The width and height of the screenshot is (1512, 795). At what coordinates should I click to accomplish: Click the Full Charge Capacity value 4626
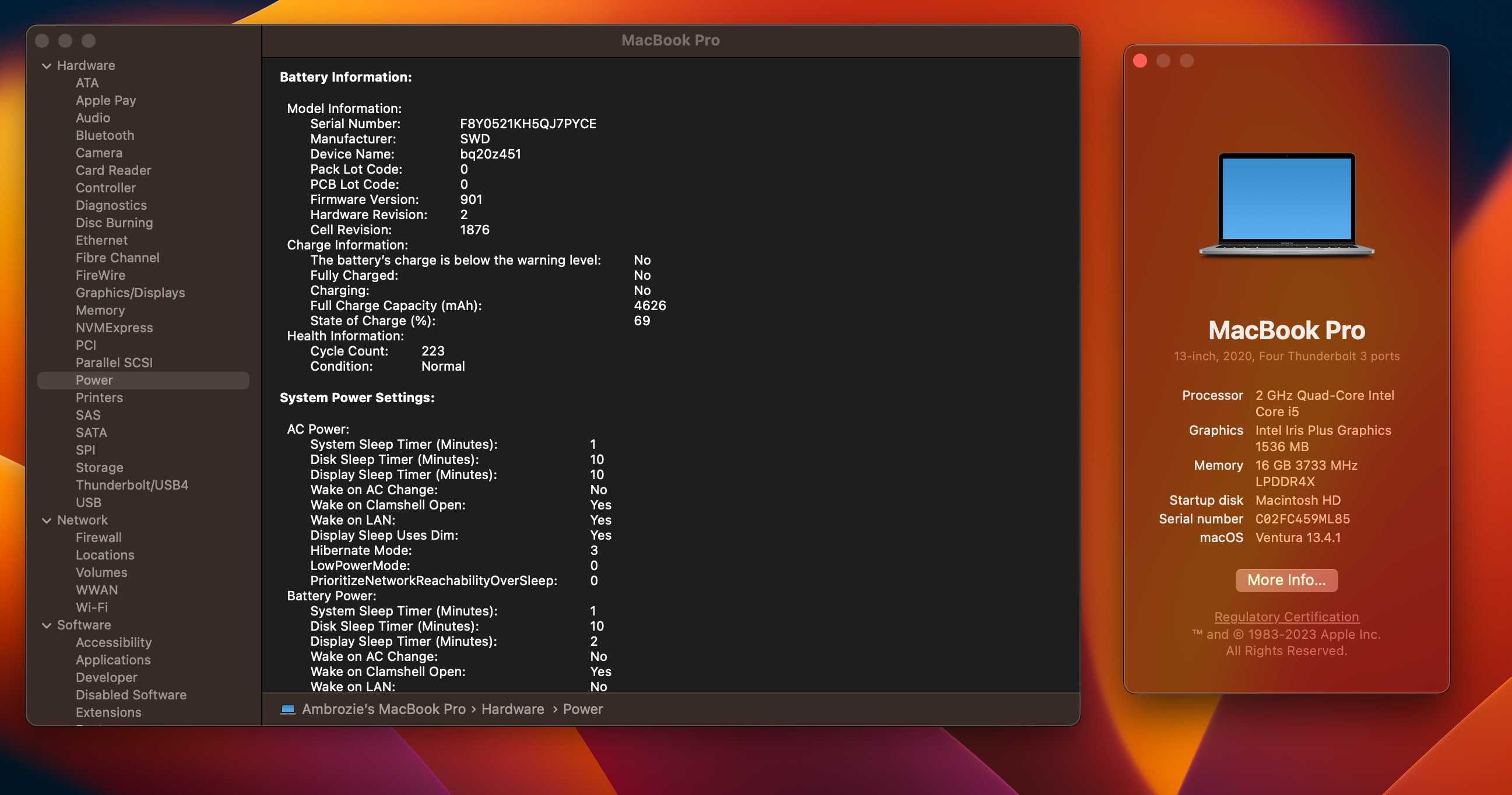[x=650, y=305]
